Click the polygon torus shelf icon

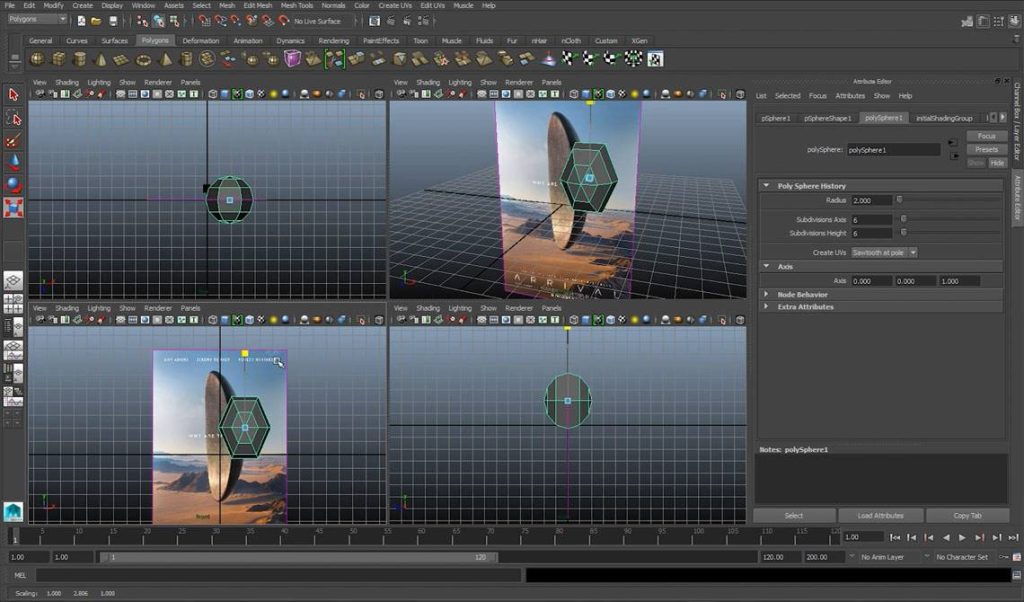[144, 59]
